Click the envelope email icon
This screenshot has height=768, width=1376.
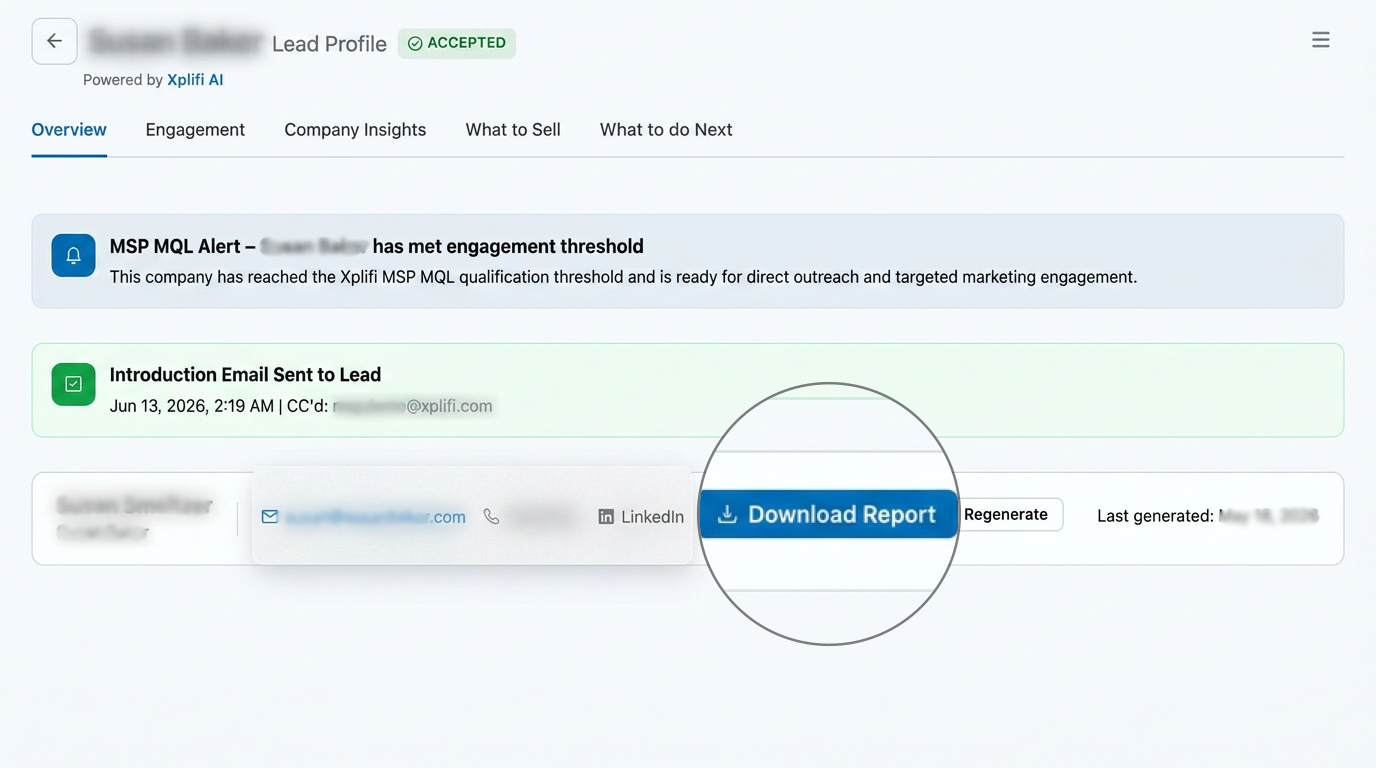(x=270, y=517)
